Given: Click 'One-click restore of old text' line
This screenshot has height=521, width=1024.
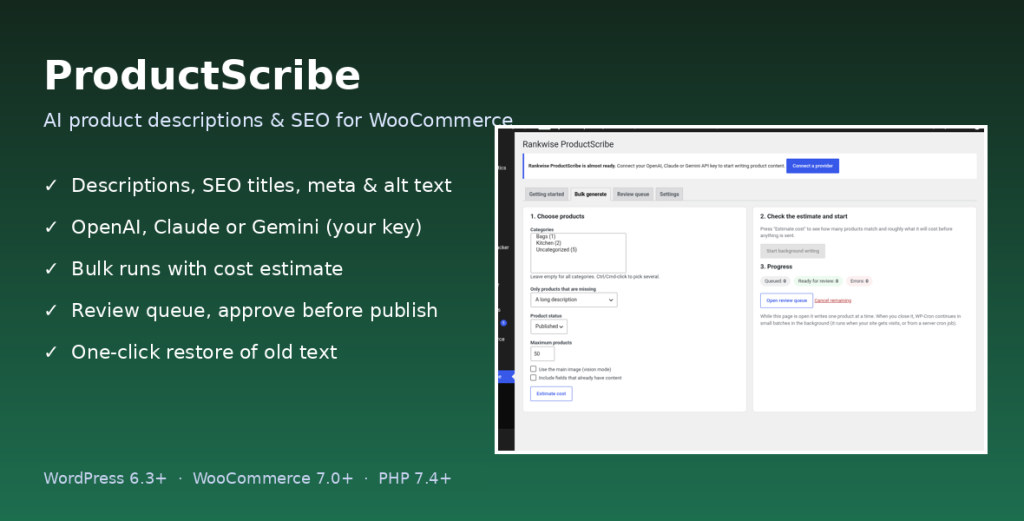Looking at the screenshot, I should [x=204, y=352].
